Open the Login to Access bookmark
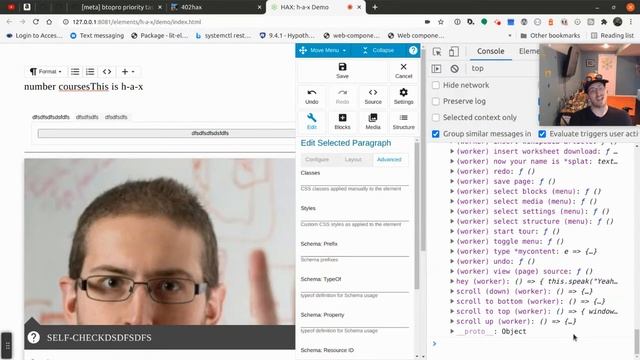Screen dimensions: 640x360 (34, 36)
